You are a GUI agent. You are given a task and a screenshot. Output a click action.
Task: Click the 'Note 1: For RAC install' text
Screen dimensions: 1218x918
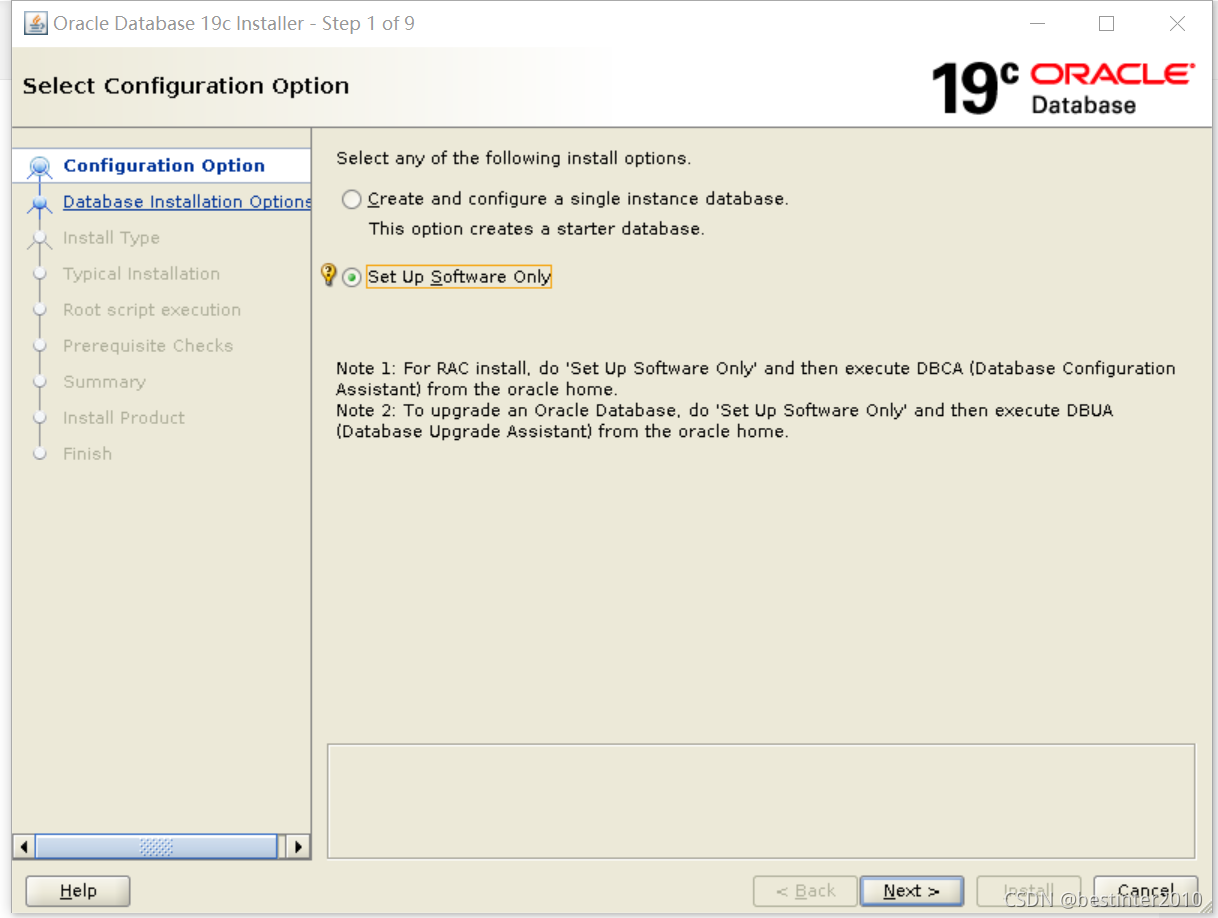point(755,379)
